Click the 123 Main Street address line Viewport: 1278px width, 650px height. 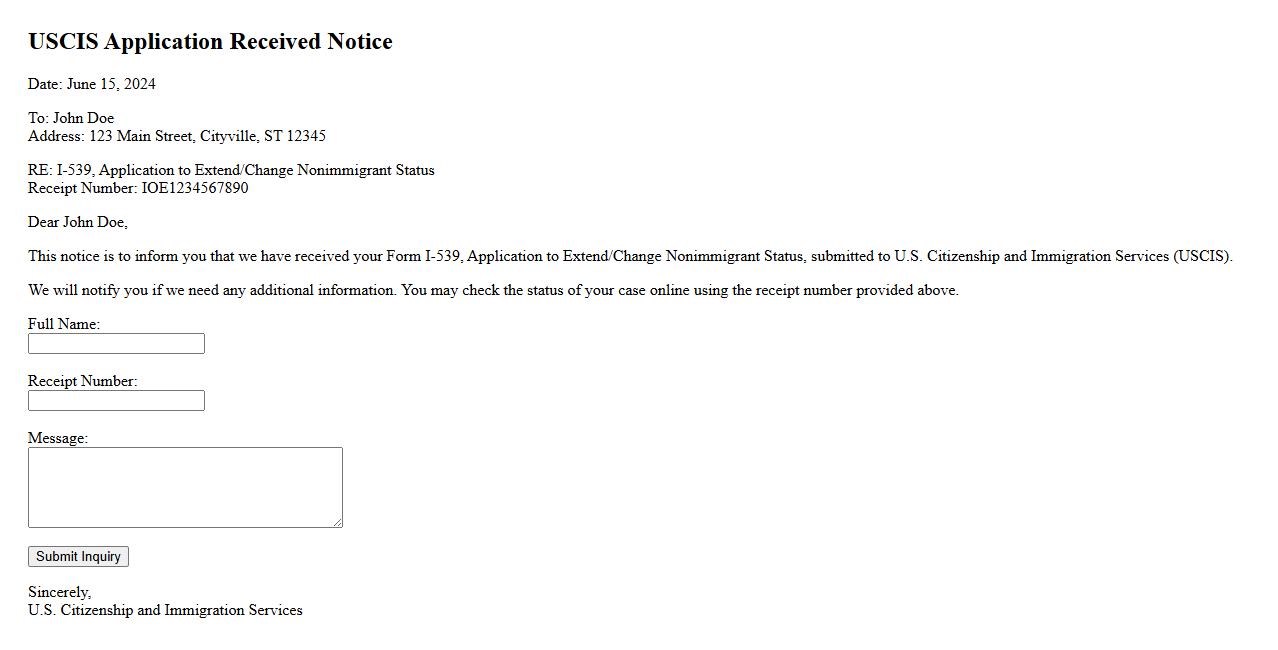[x=177, y=136]
